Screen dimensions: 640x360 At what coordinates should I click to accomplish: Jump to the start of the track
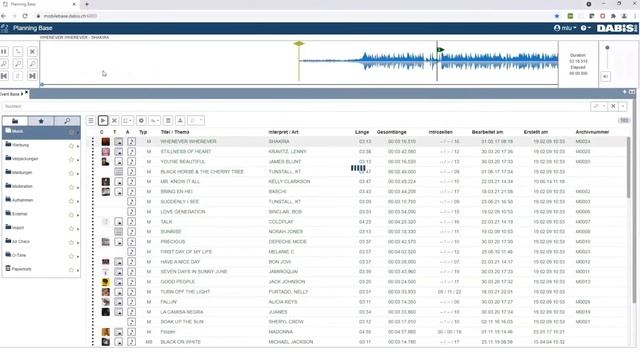click(4, 76)
